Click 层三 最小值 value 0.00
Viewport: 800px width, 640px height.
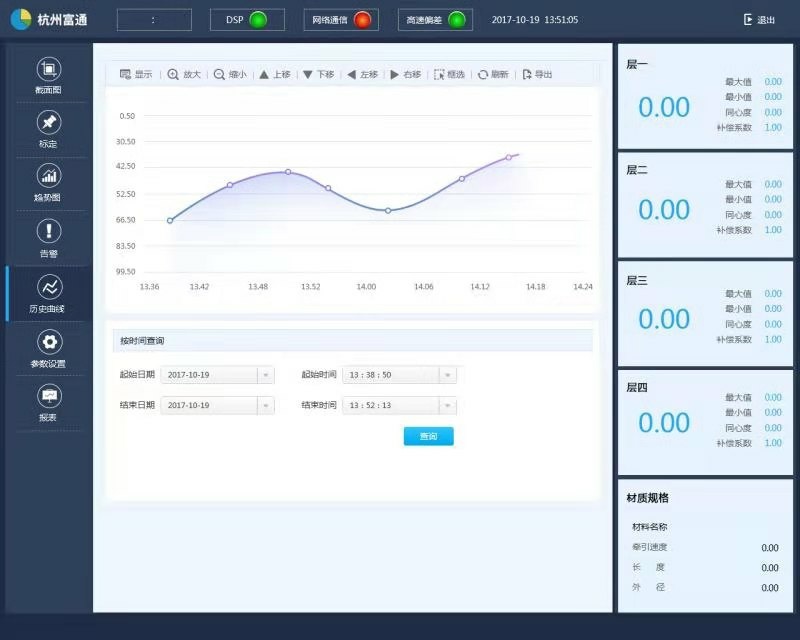pyautogui.click(x=773, y=309)
